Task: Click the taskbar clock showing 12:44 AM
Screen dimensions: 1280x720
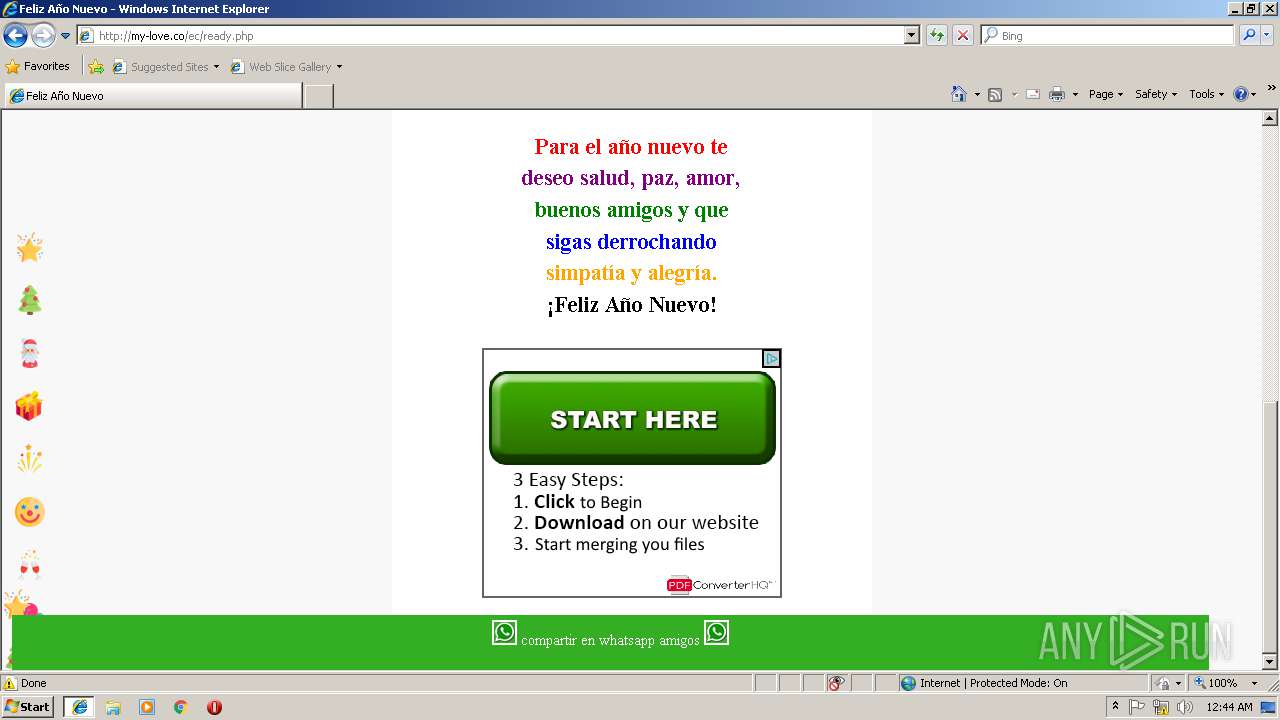Action: [1229, 707]
